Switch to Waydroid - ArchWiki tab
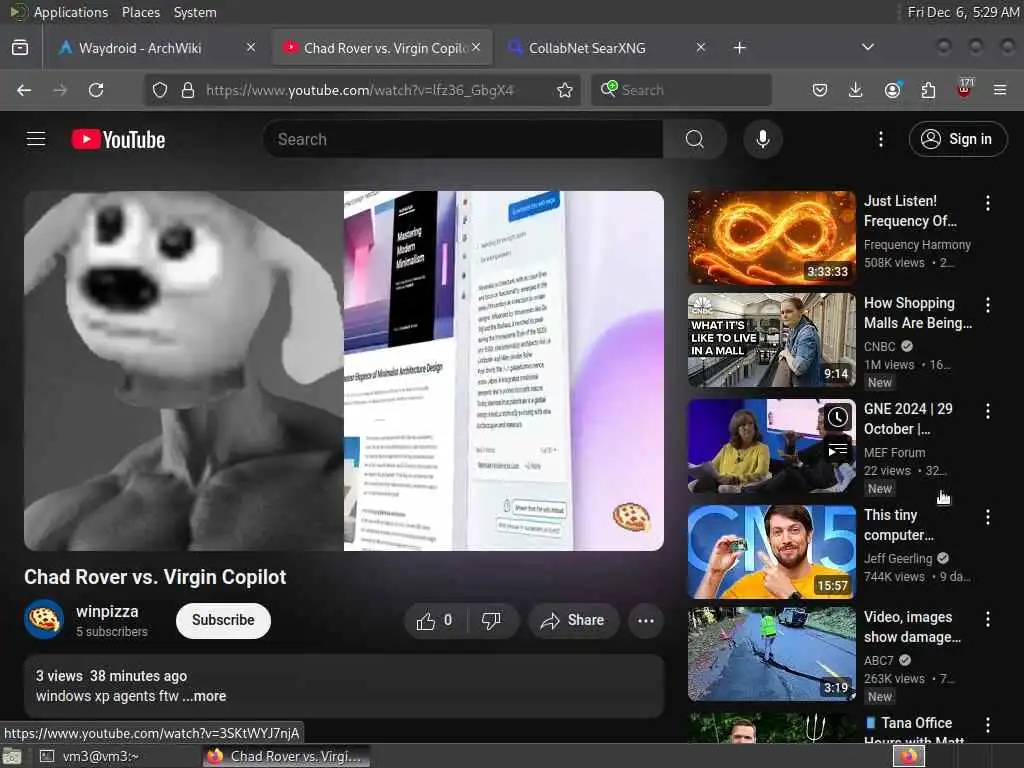Viewport: 1024px width, 768px height. (148, 48)
